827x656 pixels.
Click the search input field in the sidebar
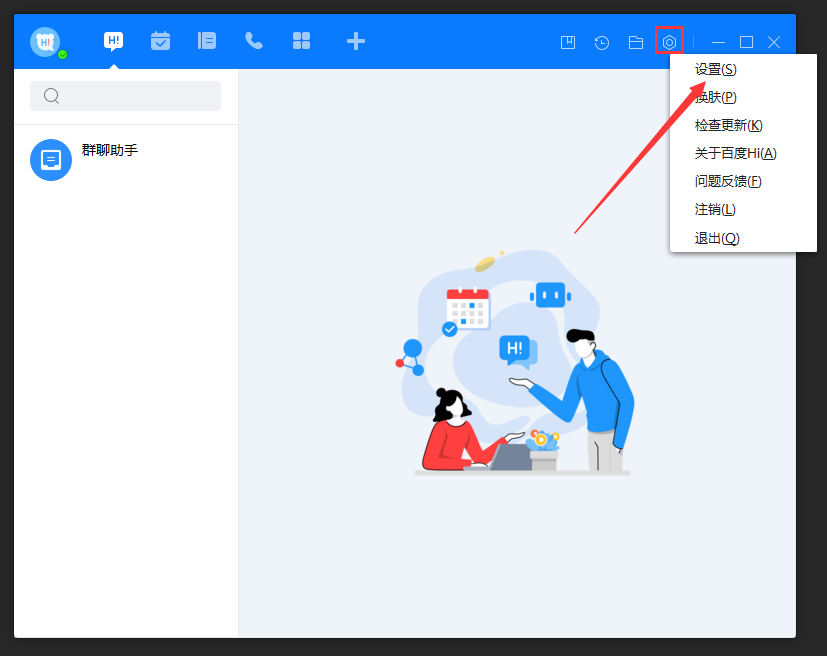pyautogui.click(x=124, y=95)
